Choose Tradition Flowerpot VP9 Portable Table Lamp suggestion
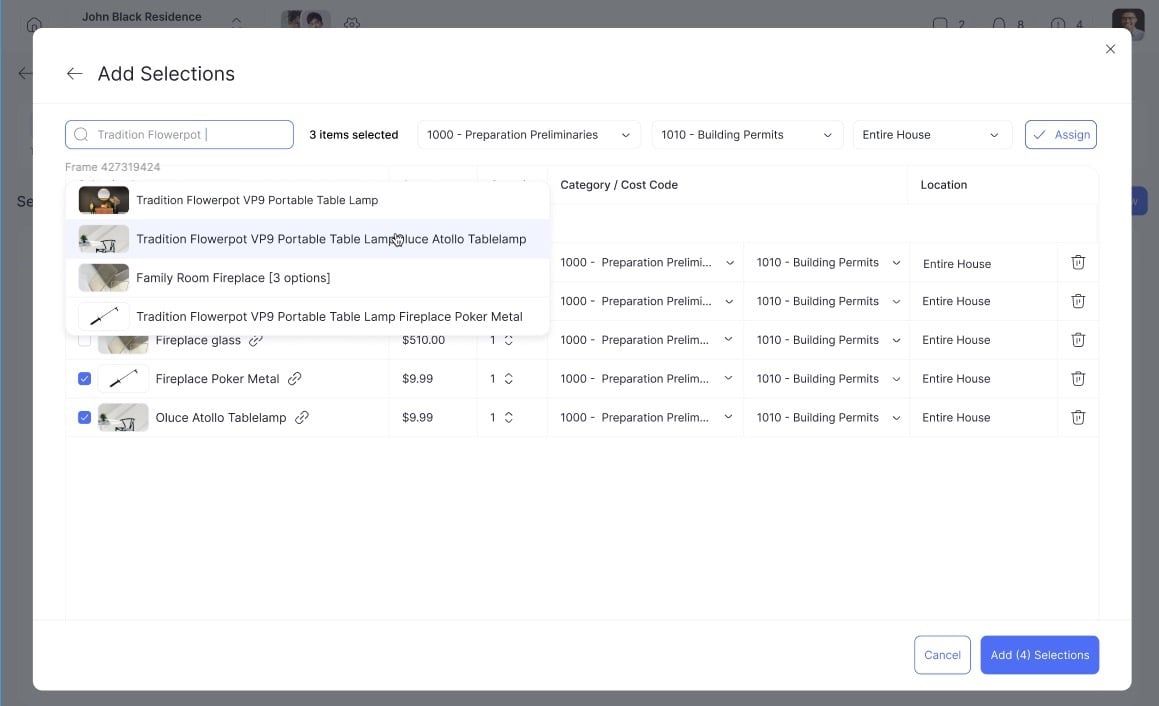This screenshot has width=1159, height=706. click(x=307, y=200)
